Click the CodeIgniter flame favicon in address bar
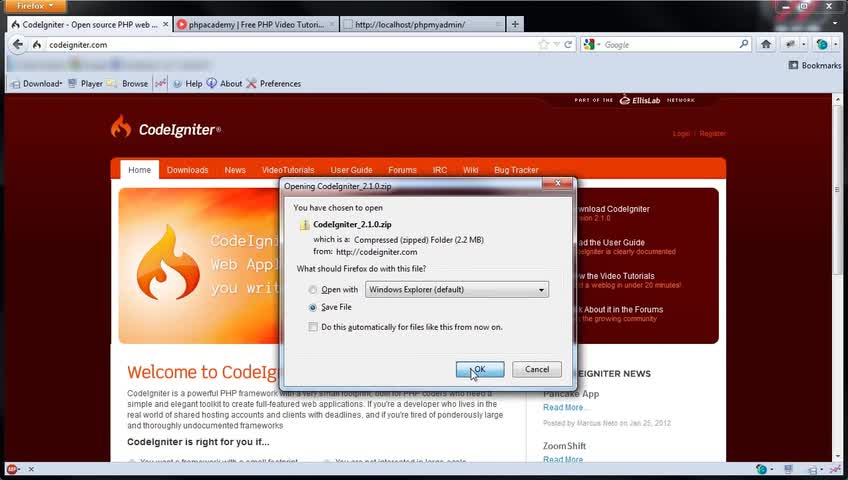 (x=37, y=45)
